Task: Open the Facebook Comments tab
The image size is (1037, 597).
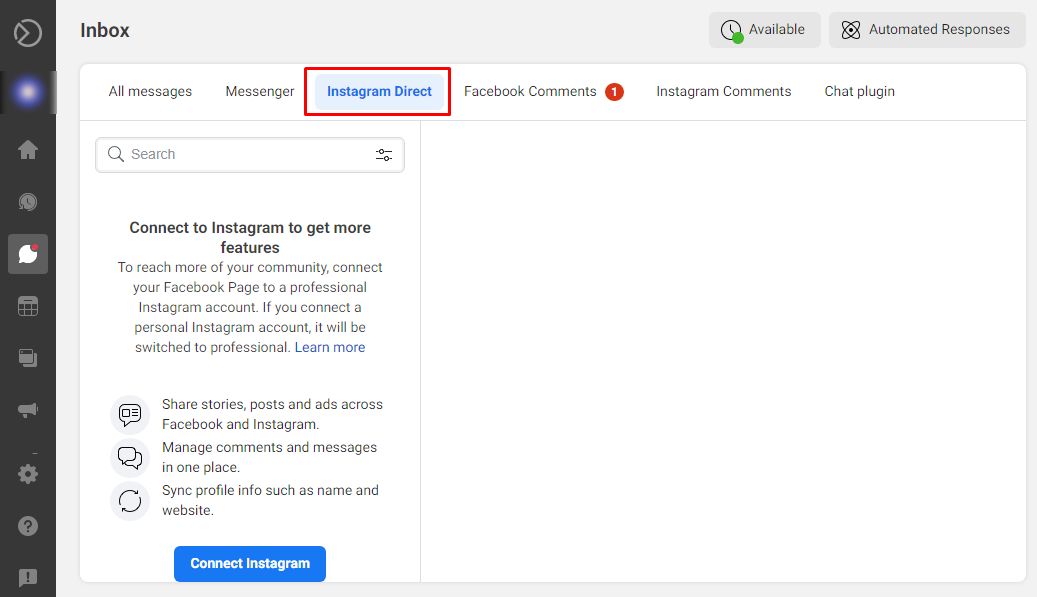Action: tap(530, 91)
